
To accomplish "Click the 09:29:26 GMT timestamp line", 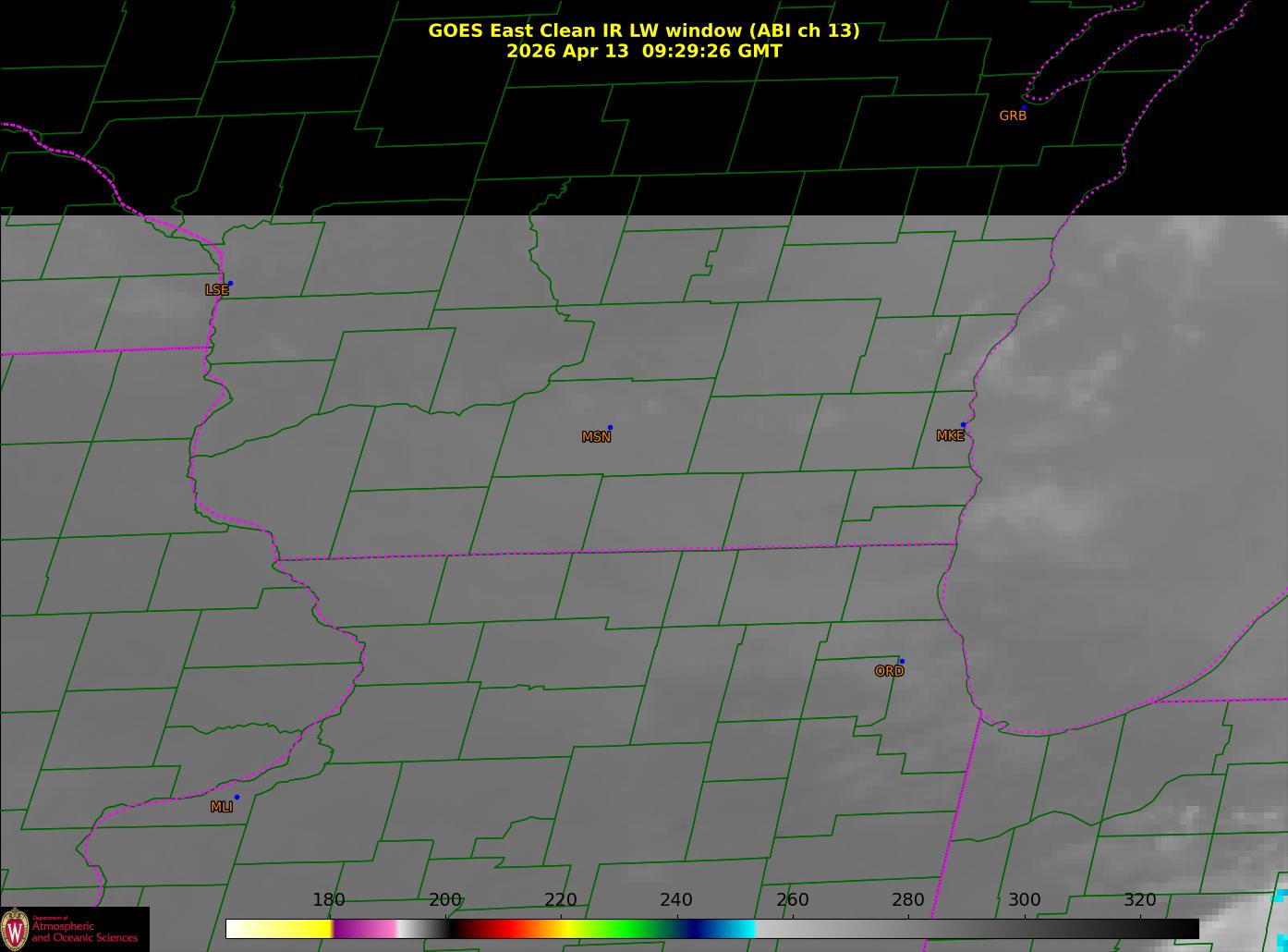I will click(643, 51).
